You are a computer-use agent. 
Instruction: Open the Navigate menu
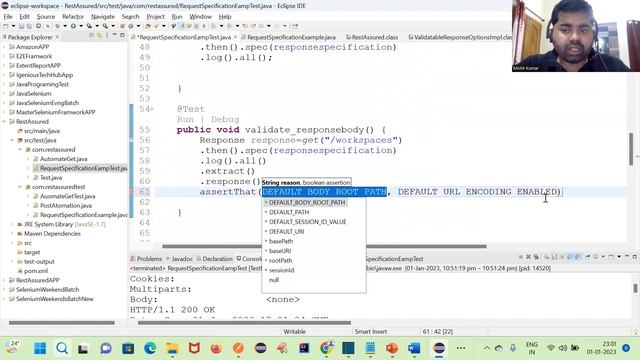103,17
